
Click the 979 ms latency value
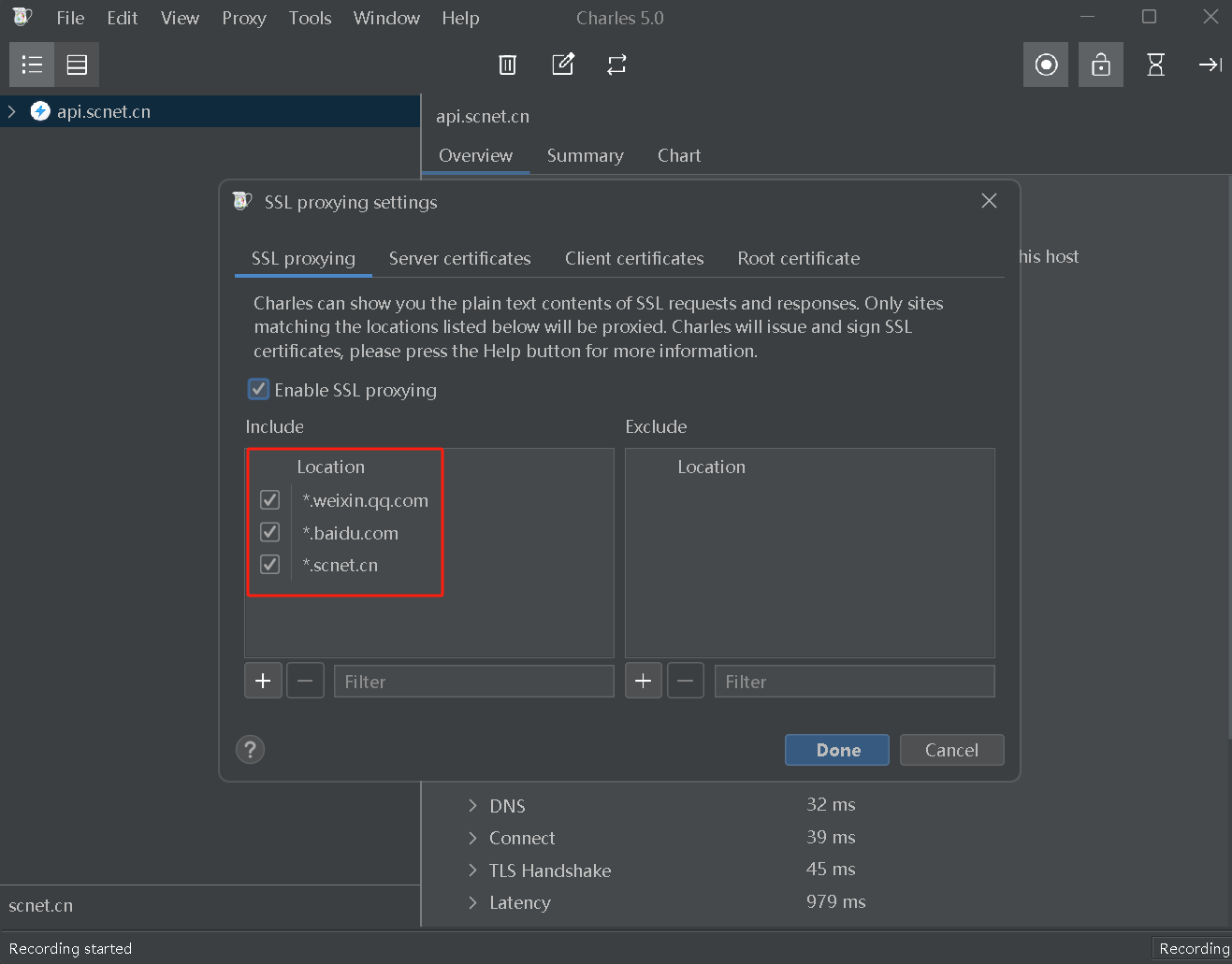[835, 901]
